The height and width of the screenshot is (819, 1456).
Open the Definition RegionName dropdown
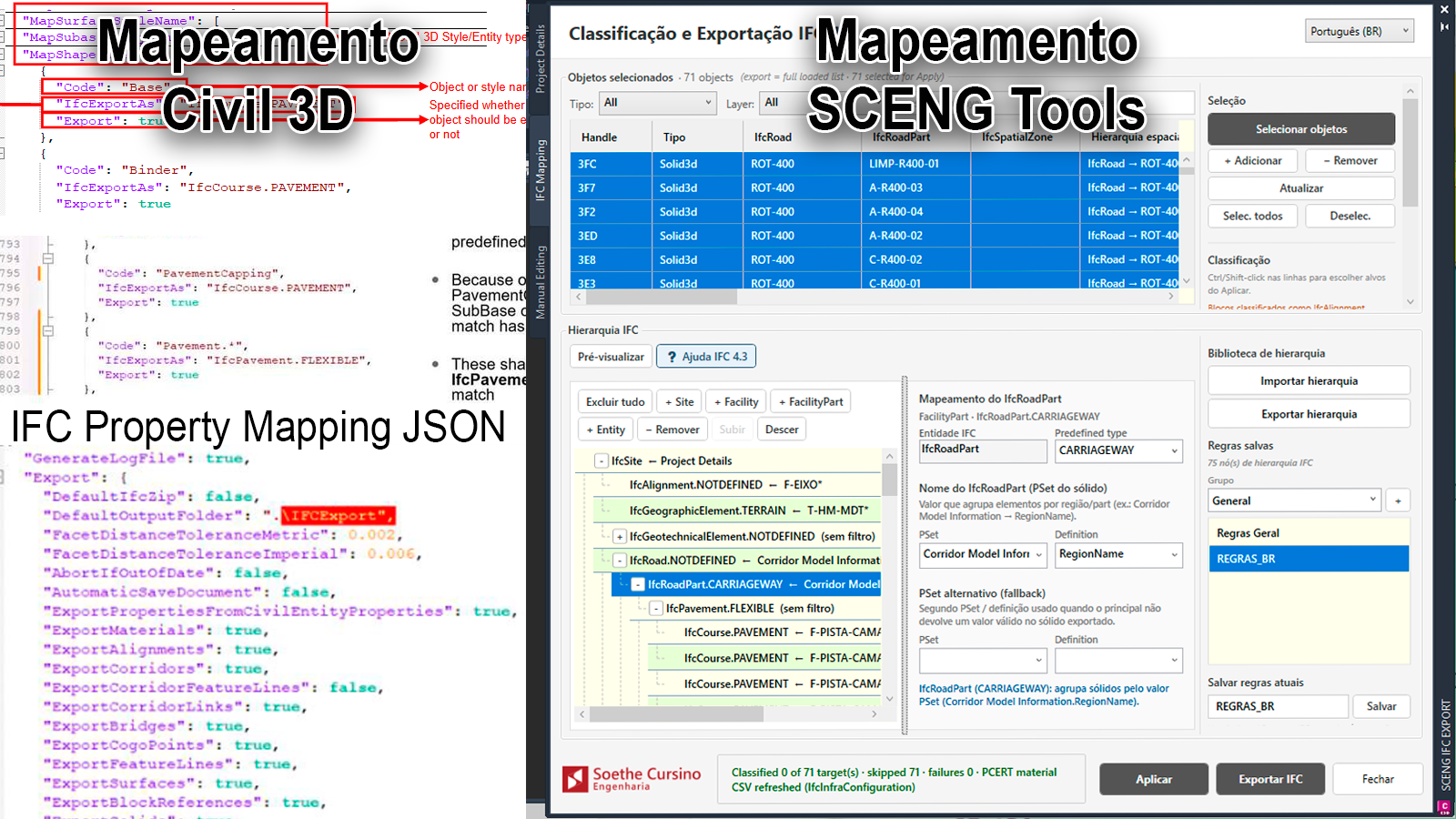pyautogui.click(x=1118, y=554)
